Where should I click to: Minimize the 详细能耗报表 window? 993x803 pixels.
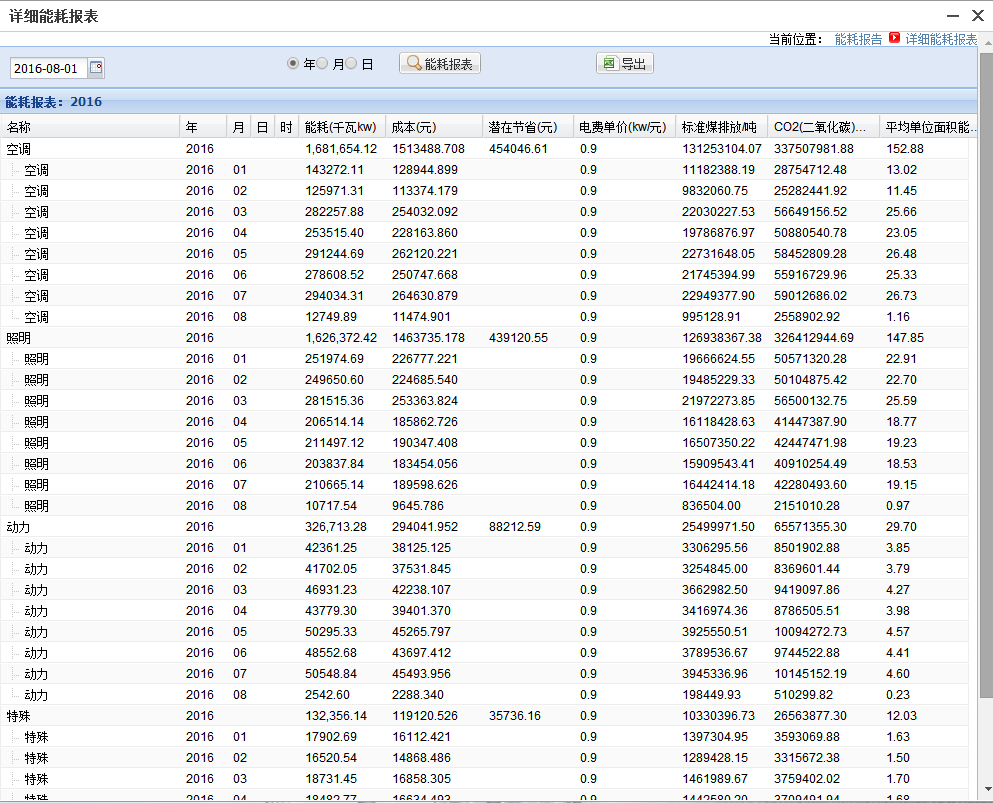click(x=949, y=16)
